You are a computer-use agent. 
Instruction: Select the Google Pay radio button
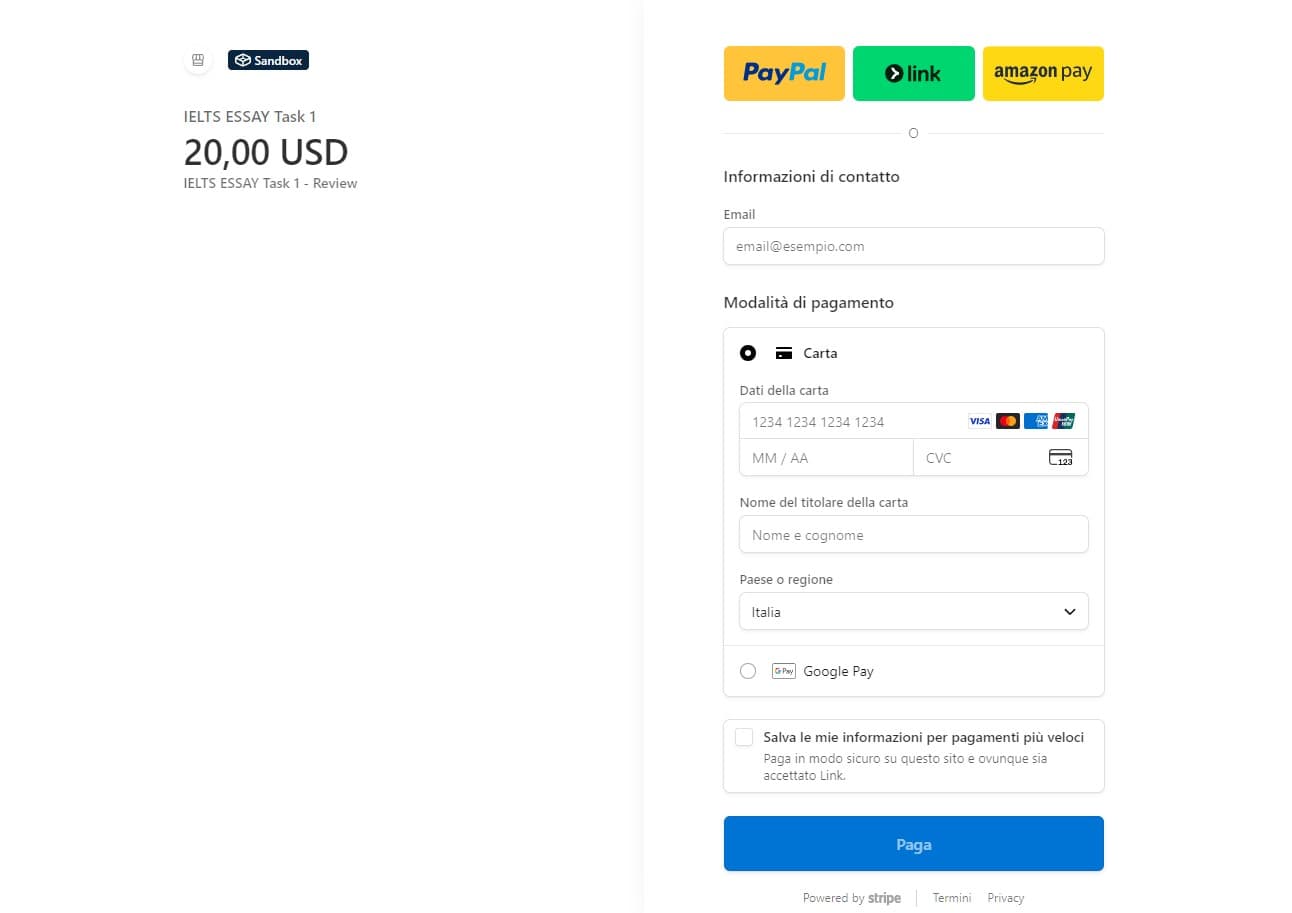(x=748, y=671)
